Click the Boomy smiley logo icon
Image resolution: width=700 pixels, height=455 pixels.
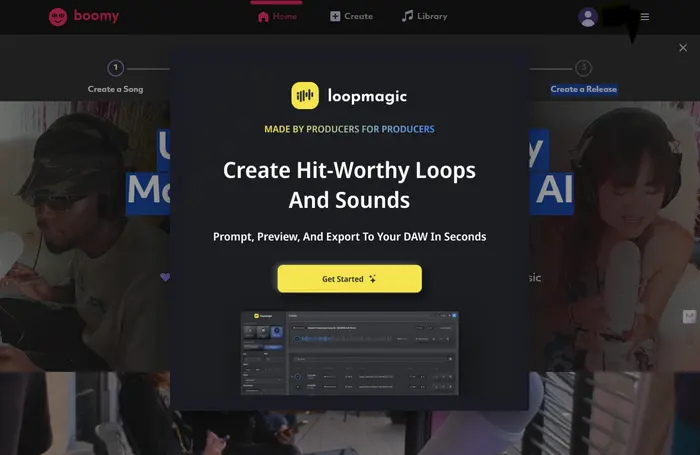pyautogui.click(x=58, y=17)
